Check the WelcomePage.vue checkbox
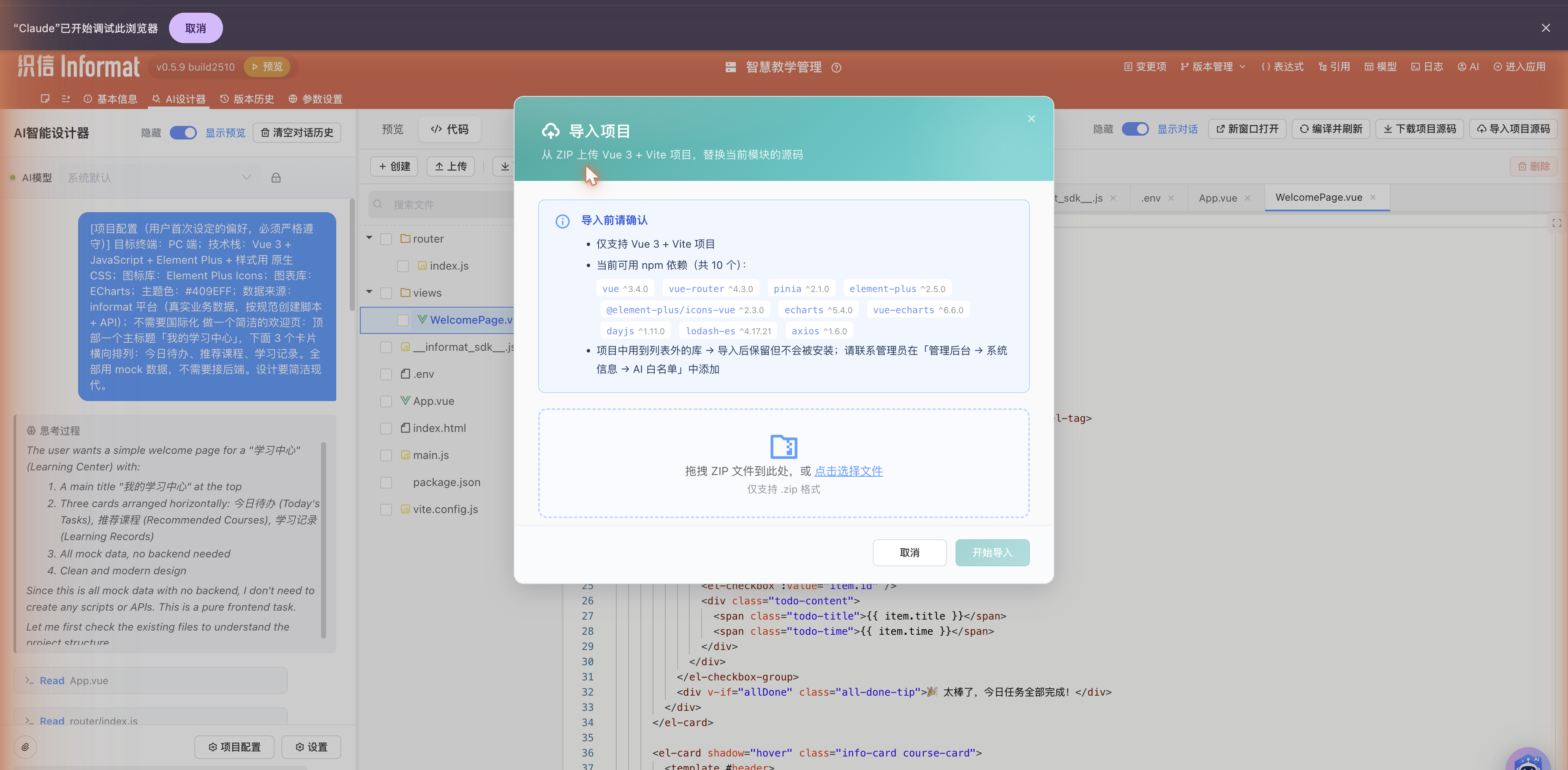This screenshot has width=1568, height=770. (402, 320)
